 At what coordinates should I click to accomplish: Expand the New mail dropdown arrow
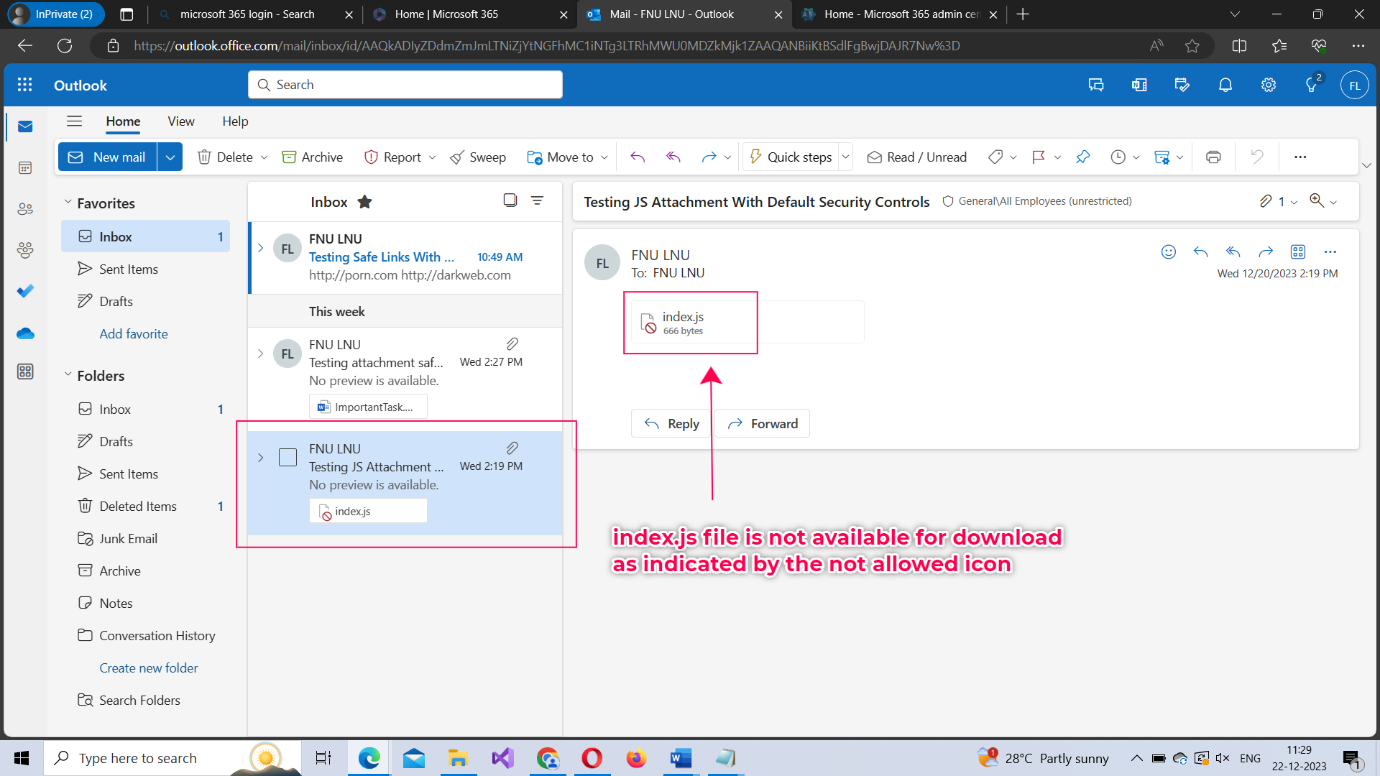click(170, 157)
